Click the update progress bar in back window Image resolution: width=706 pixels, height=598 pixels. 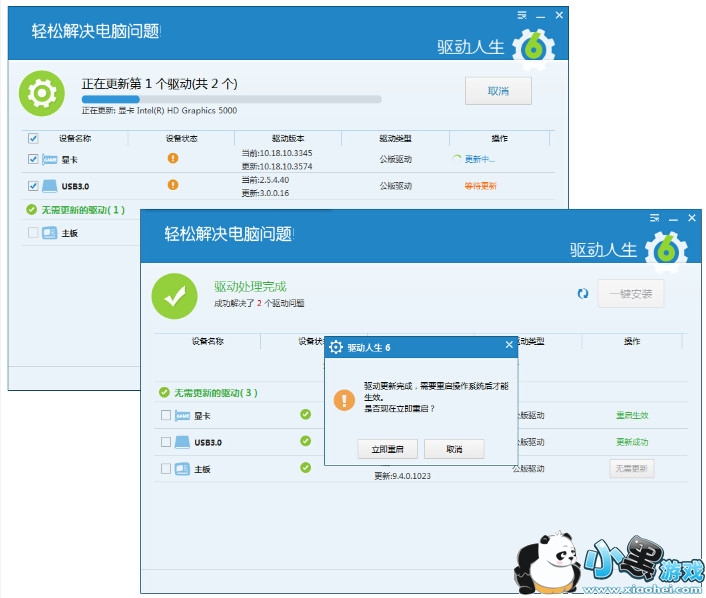(231, 99)
